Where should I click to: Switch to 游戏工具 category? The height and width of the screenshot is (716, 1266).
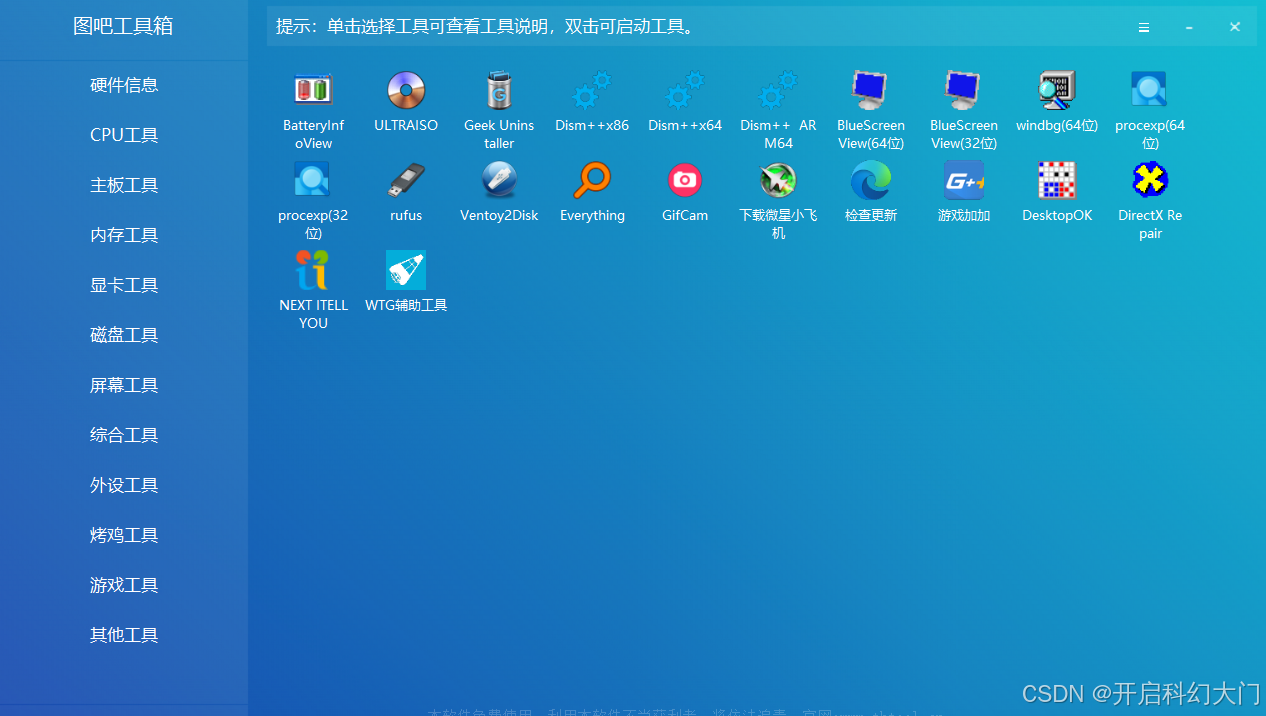point(124,585)
